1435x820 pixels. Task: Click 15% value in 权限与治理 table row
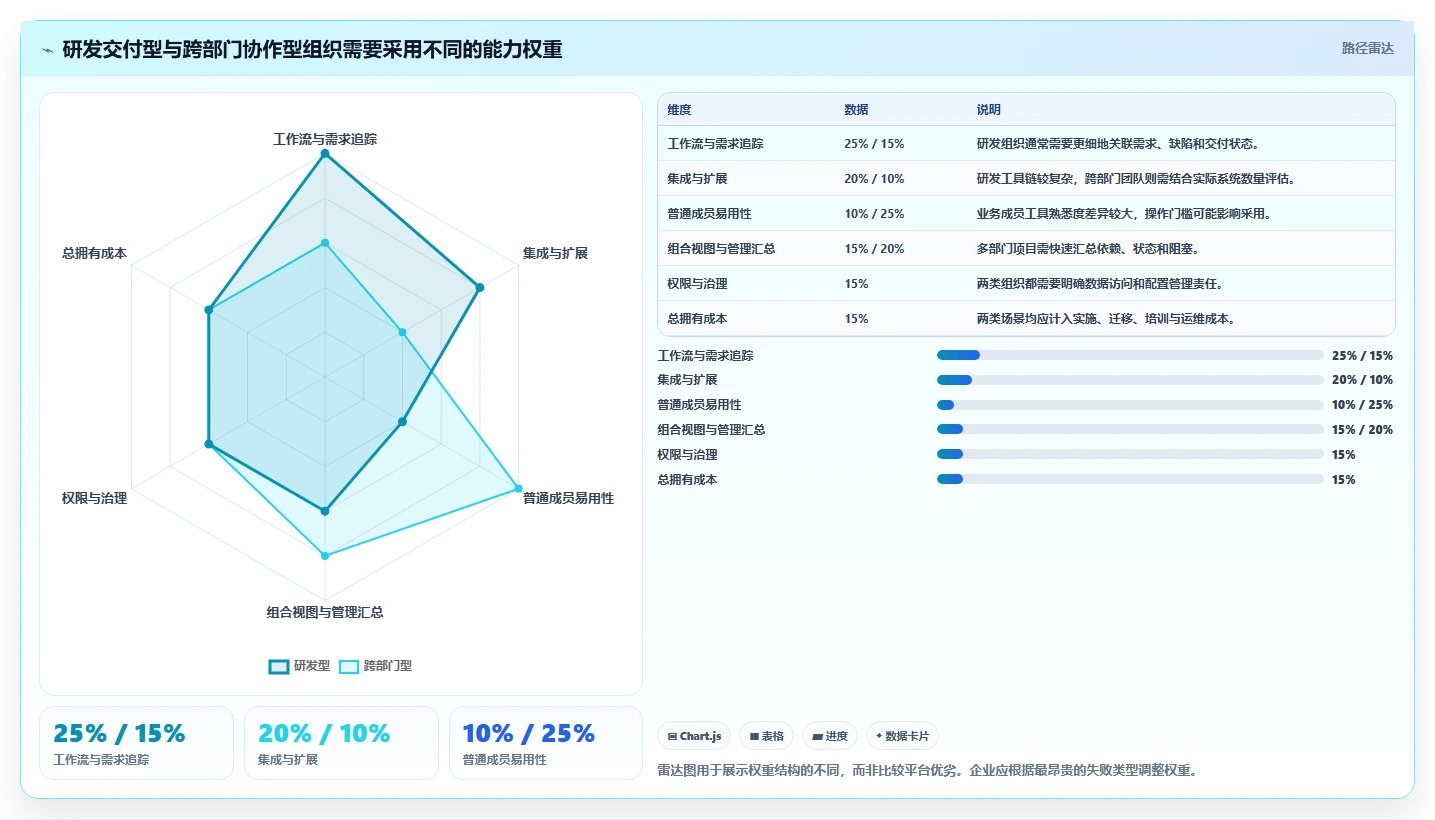[856, 283]
